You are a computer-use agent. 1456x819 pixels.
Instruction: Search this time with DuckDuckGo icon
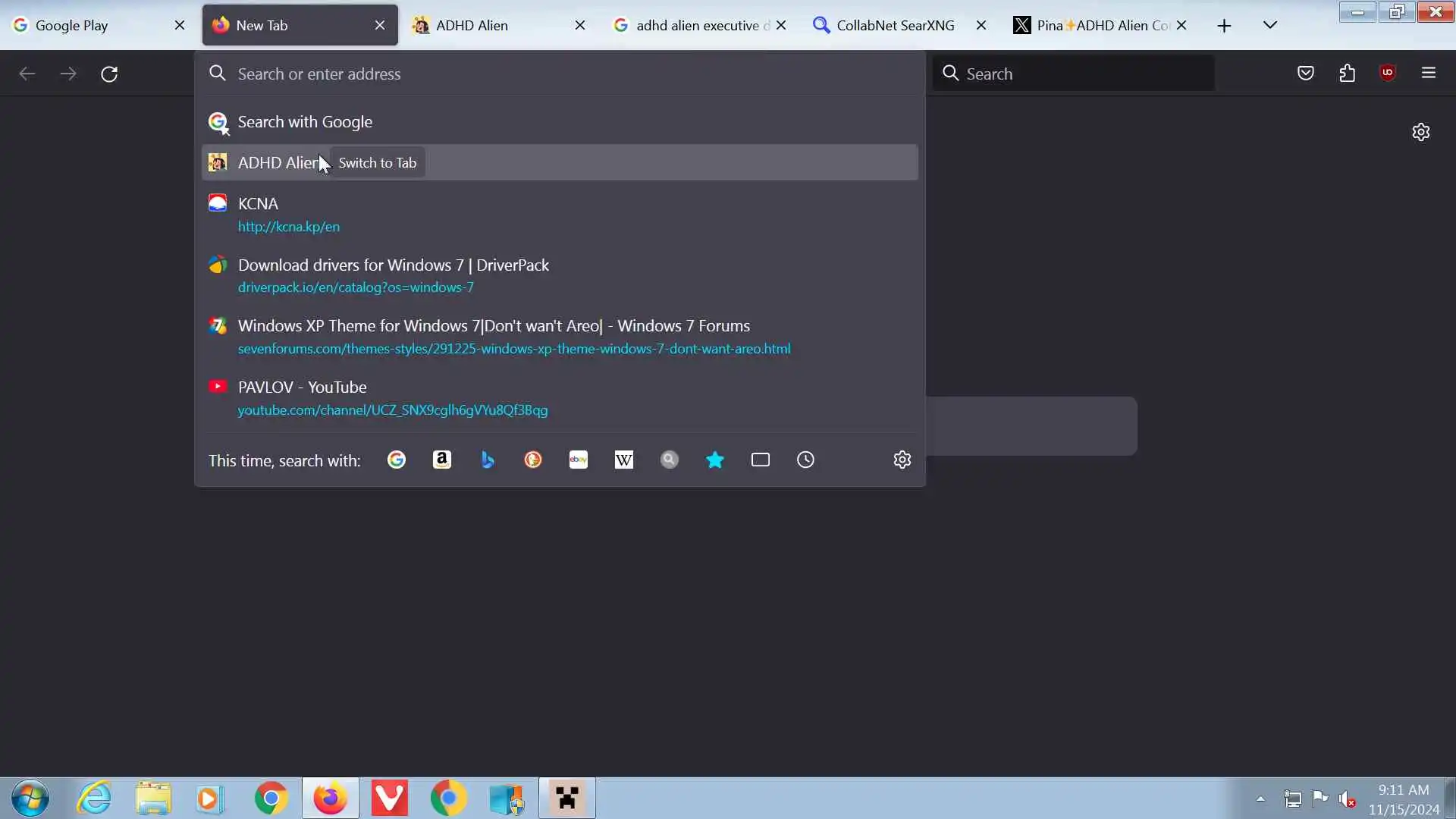pyautogui.click(x=533, y=460)
